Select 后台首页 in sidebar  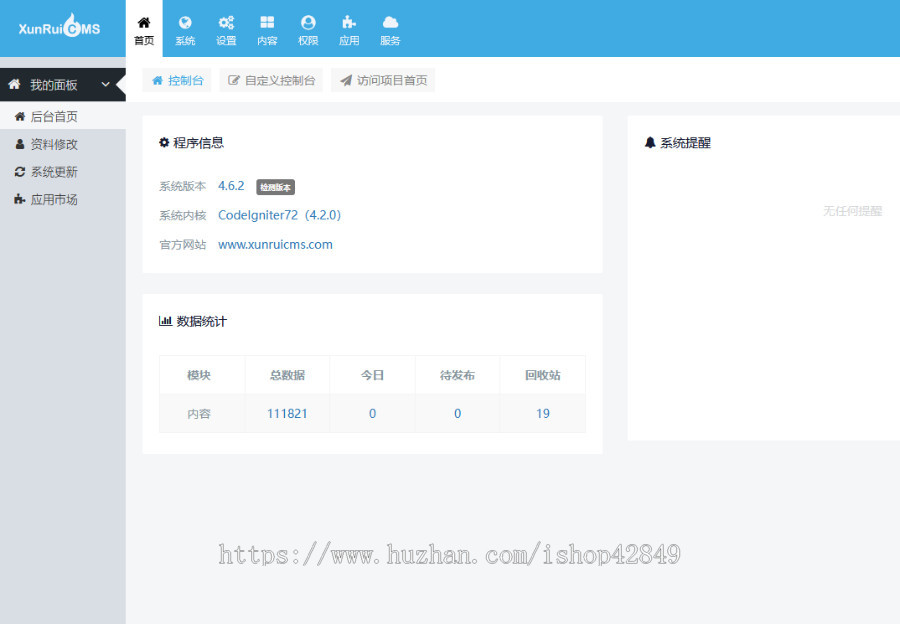pyautogui.click(x=63, y=117)
